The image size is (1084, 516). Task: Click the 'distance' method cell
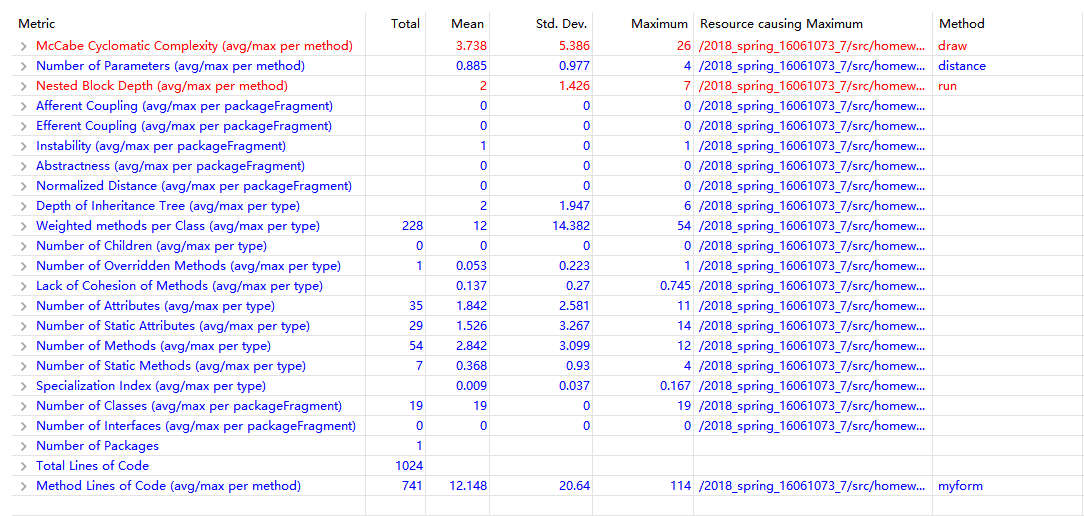[x=962, y=66]
